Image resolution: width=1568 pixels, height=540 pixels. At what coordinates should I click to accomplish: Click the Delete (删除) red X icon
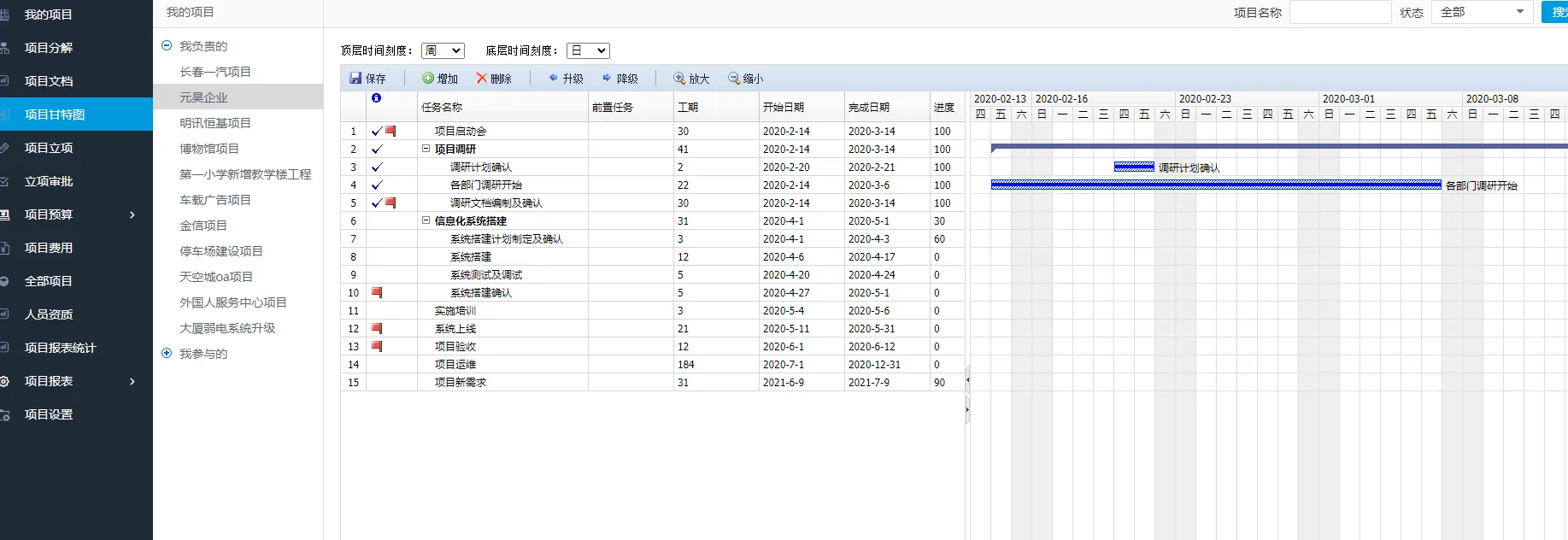pos(482,78)
